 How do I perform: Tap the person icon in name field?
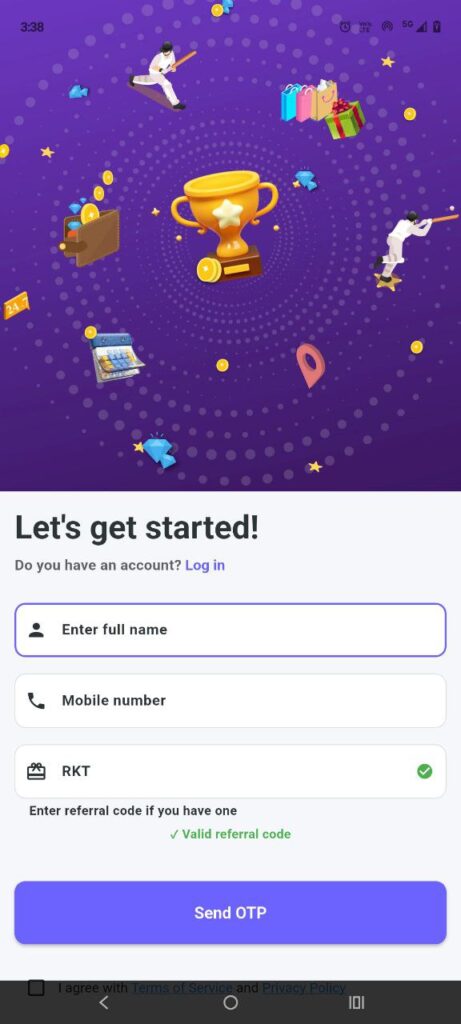click(37, 630)
